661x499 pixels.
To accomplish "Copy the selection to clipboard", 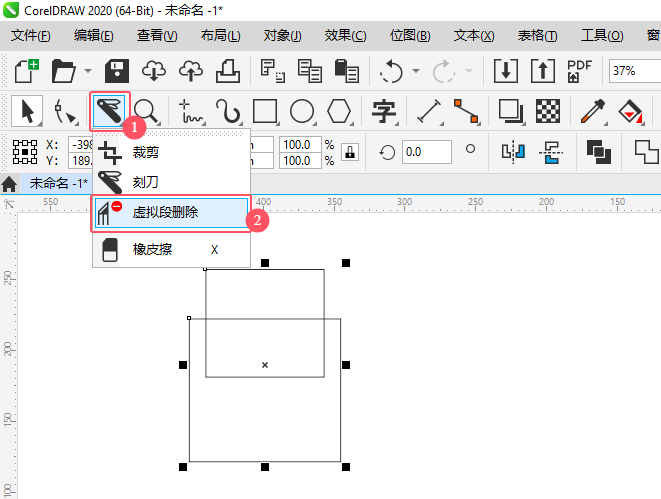I will click(309, 71).
